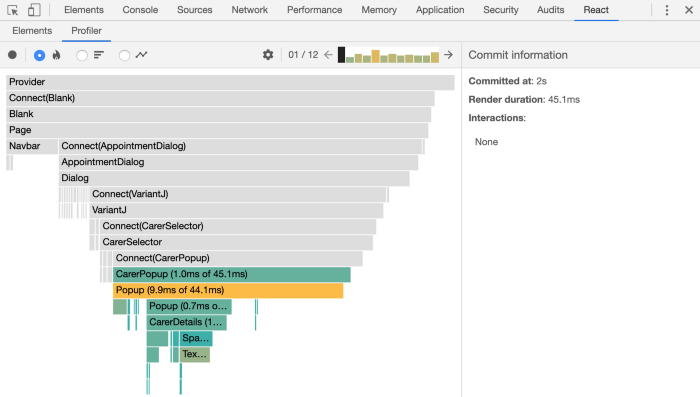Viewport: 700px width, 397px height.
Task: Open the Application tab
Action: tap(440, 10)
